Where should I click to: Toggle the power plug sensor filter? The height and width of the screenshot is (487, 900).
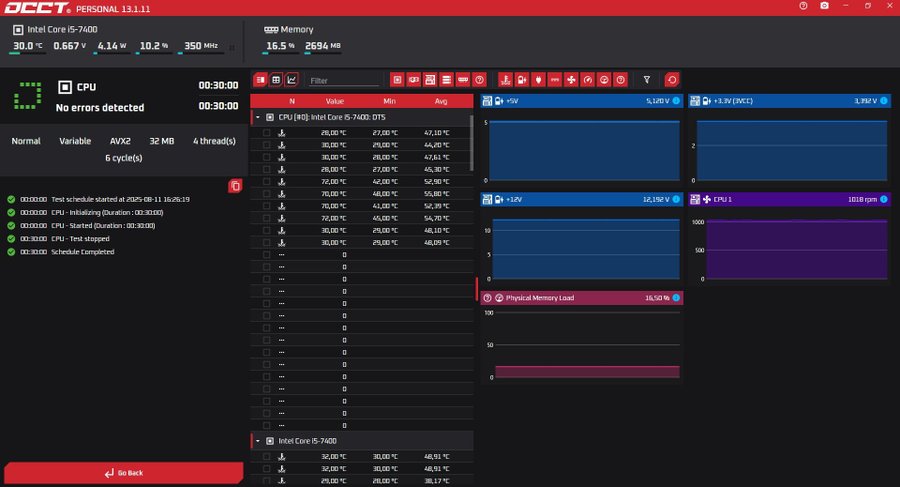pos(538,80)
